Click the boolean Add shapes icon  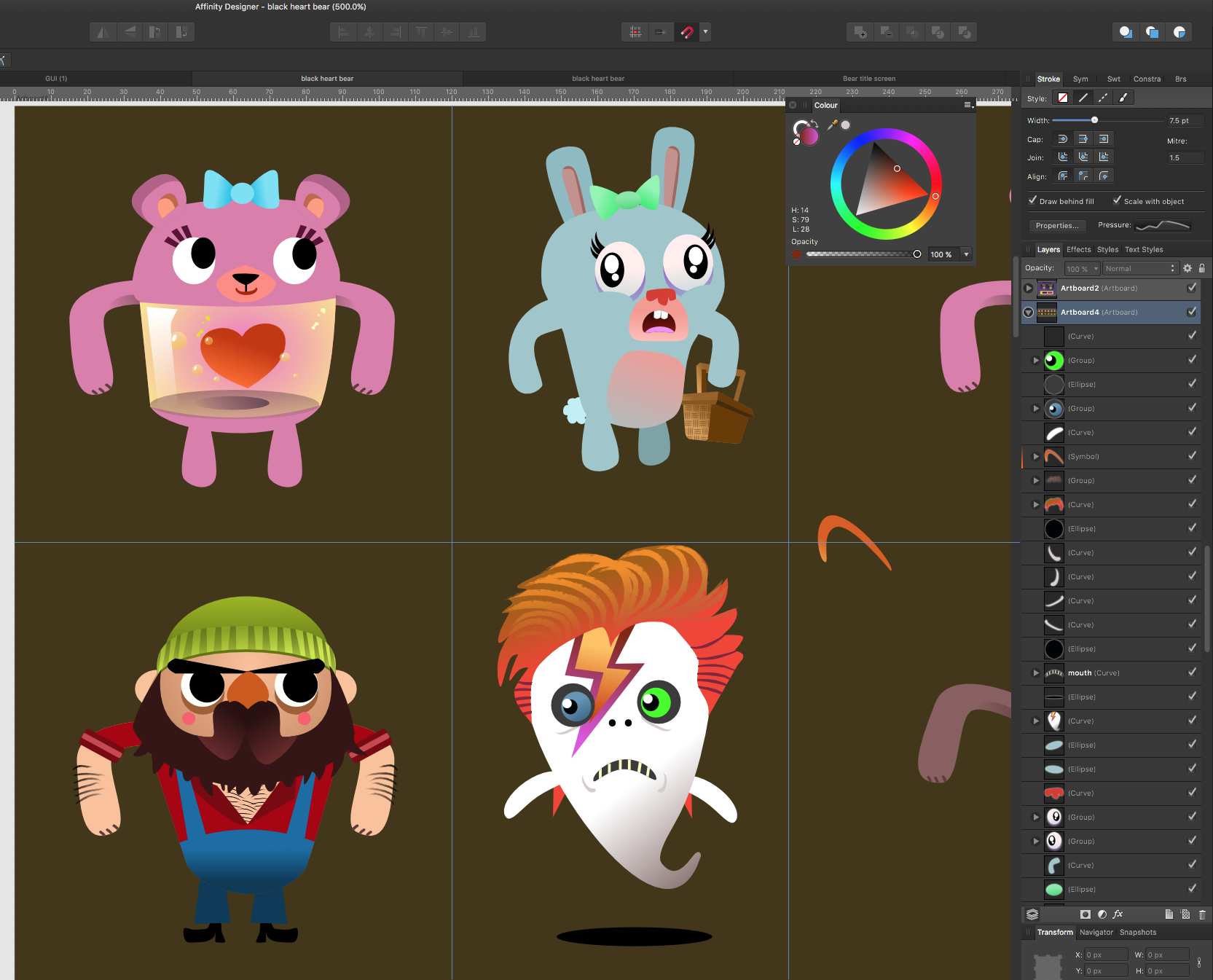[x=860, y=32]
